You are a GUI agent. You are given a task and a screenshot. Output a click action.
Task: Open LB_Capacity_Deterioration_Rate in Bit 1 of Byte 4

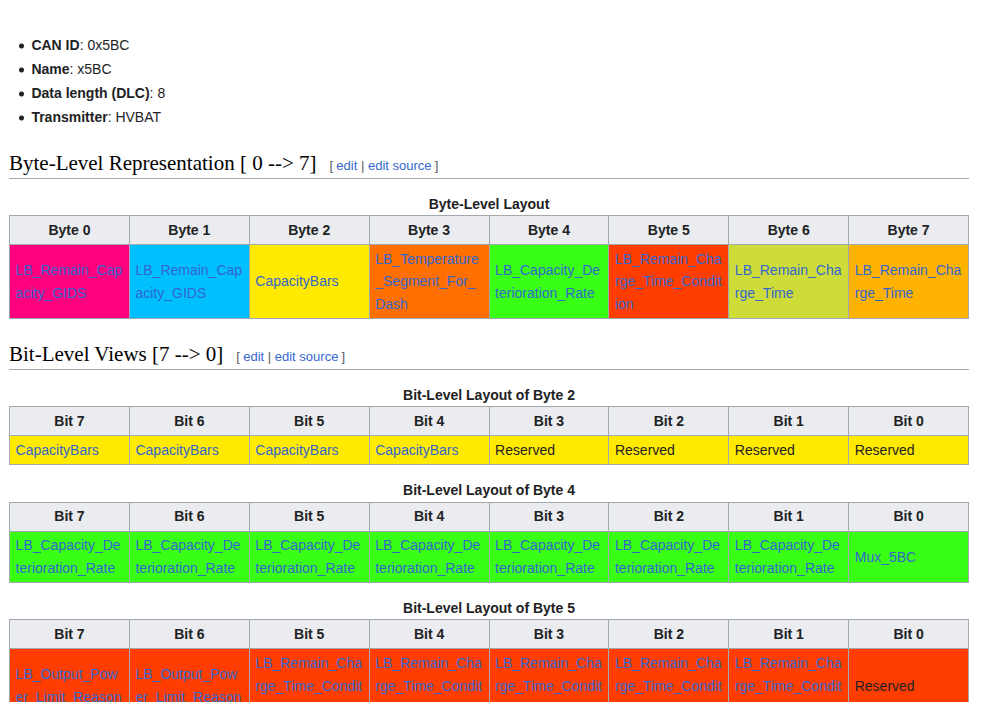point(787,557)
